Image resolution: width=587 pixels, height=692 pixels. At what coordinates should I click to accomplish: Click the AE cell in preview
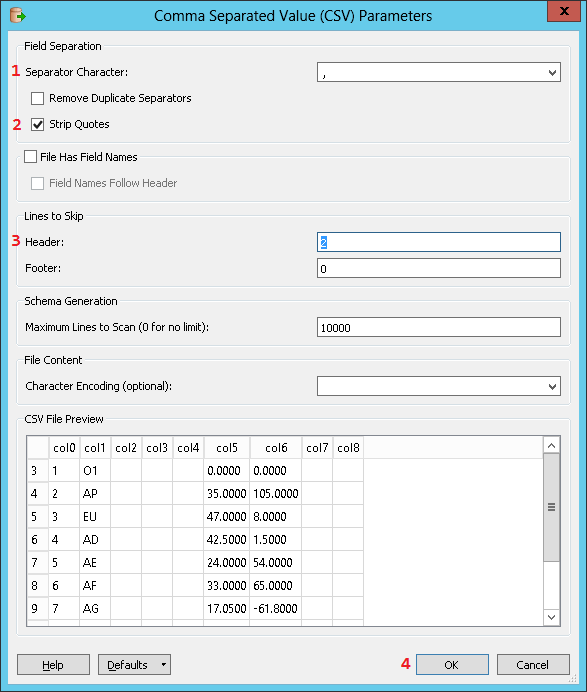point(95,563)
